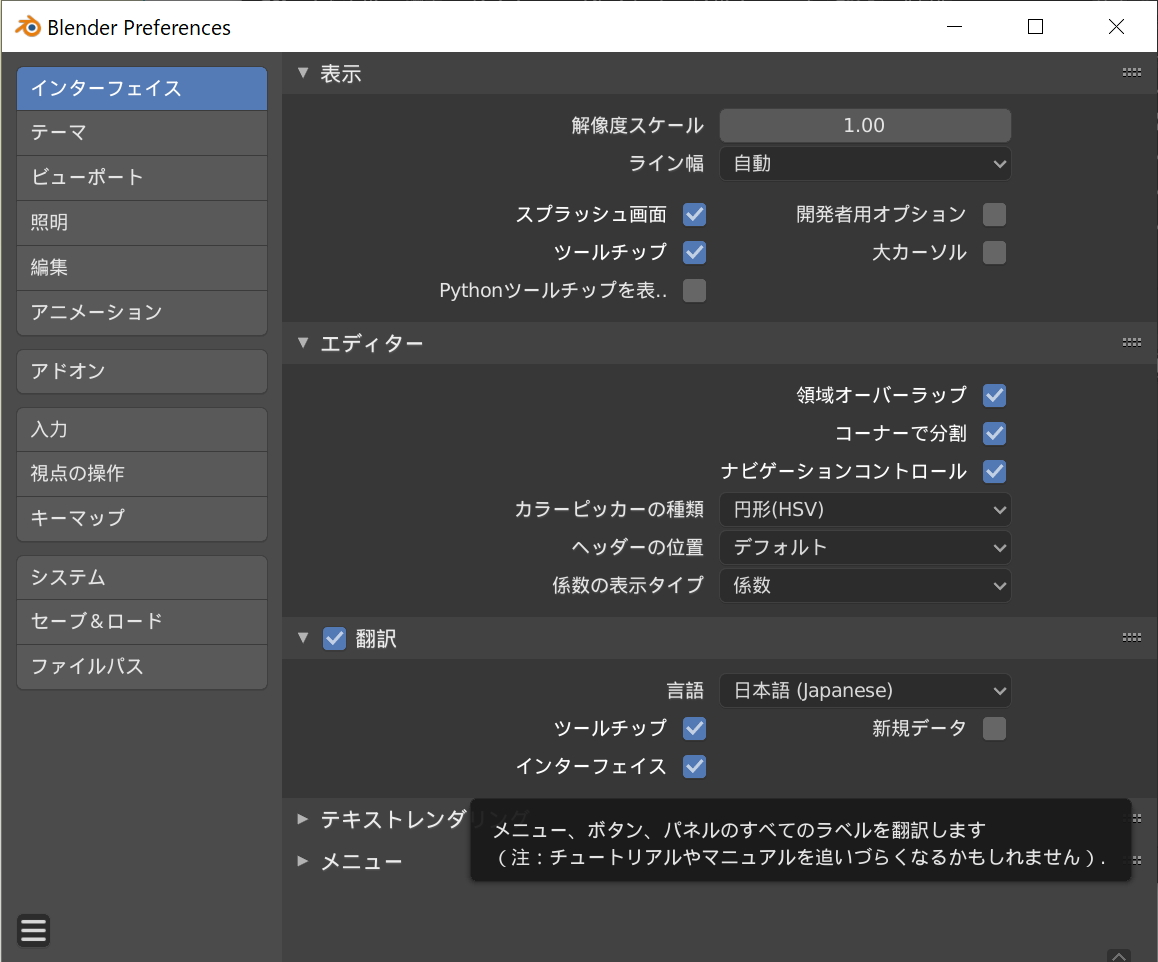
Task: Click the エディター panel drag grip icon
Action: click(x=1131, y=343)
